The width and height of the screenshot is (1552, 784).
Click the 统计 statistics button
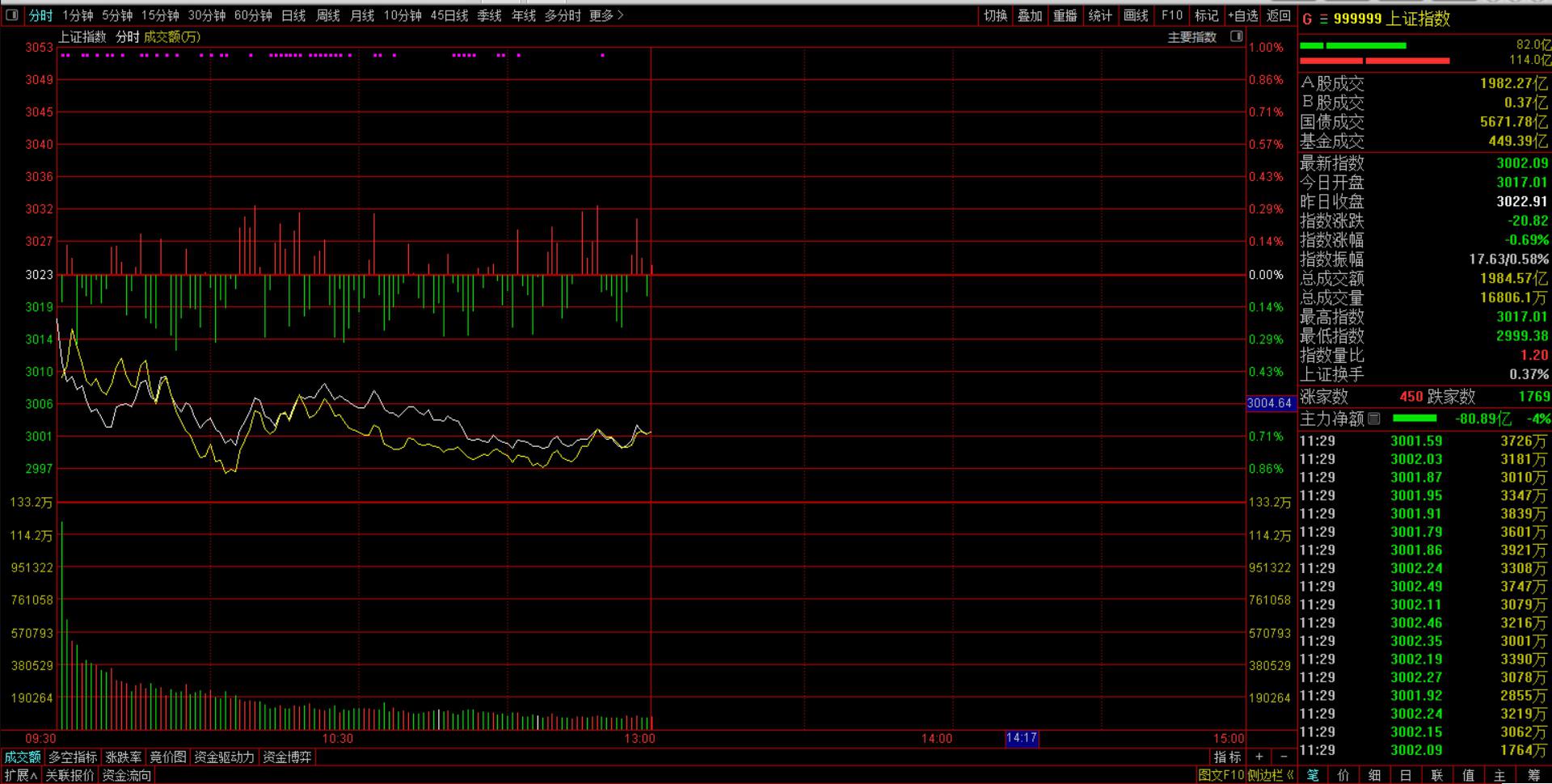[1100, 15]
